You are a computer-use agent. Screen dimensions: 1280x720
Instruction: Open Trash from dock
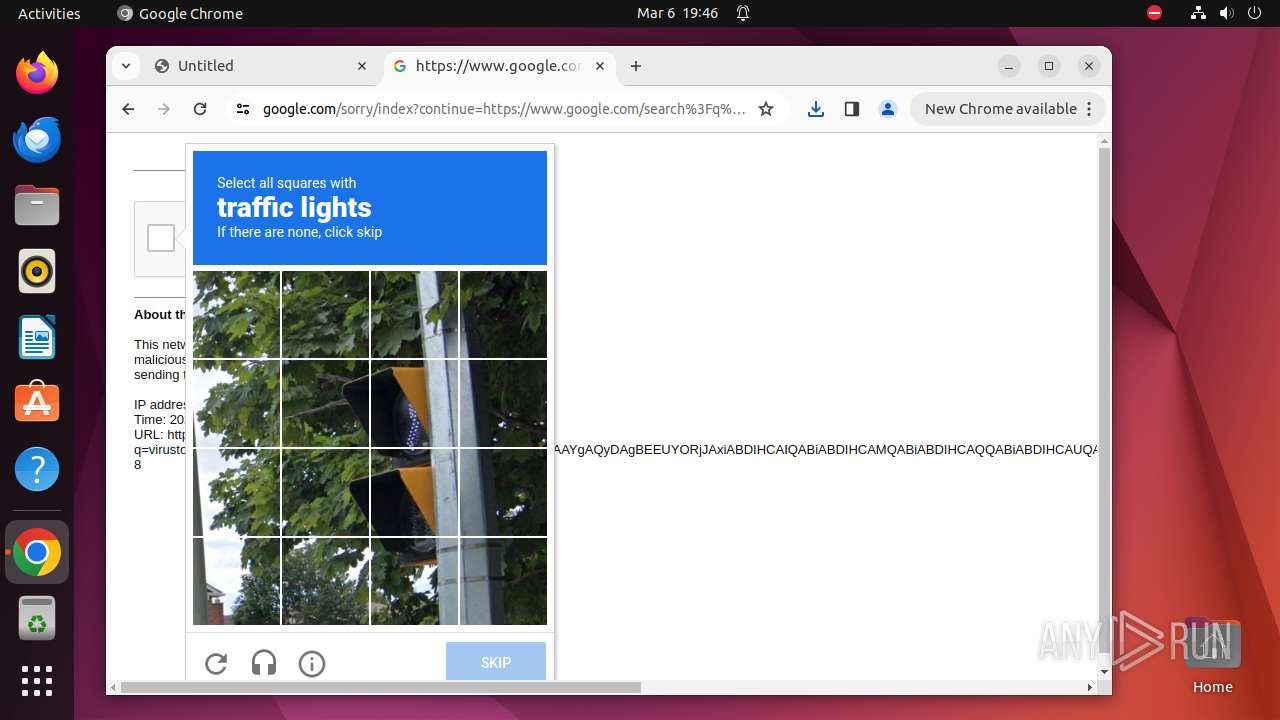(x=37, y=619)
